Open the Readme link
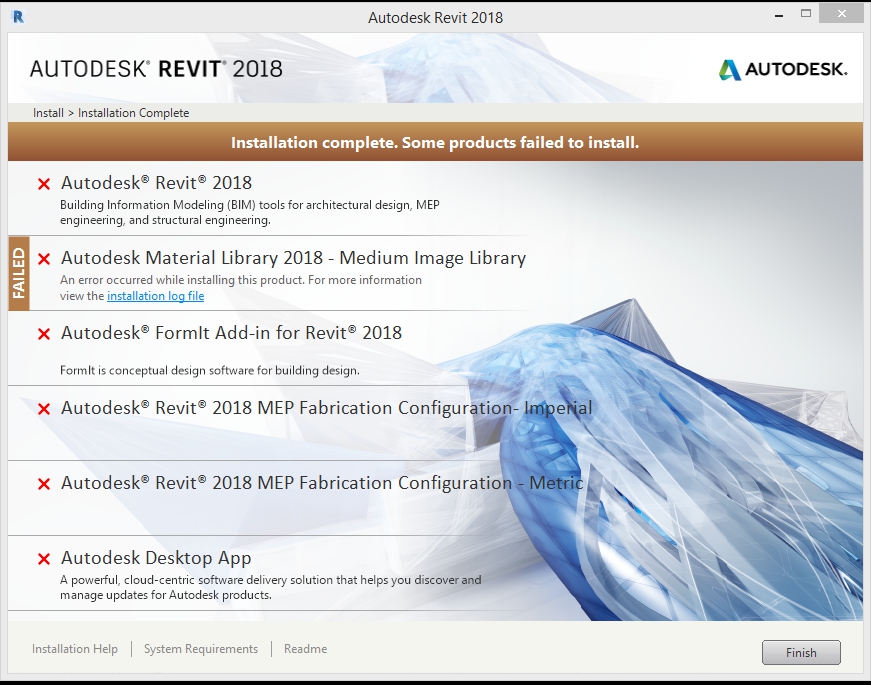Viewport: 871px width, 685px height. click(306, 649)
